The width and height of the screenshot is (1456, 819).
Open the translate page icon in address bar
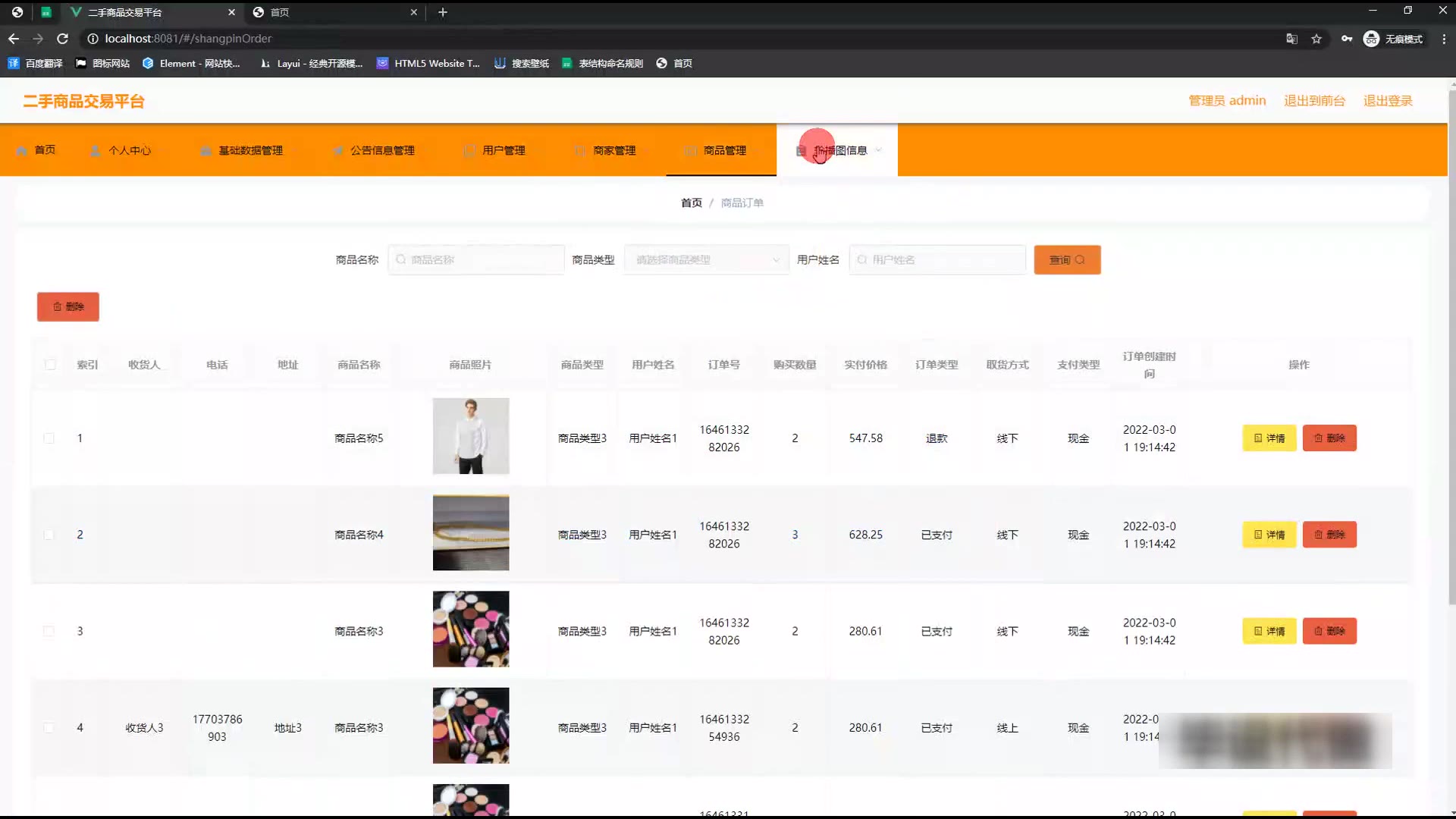(1291, 39)
